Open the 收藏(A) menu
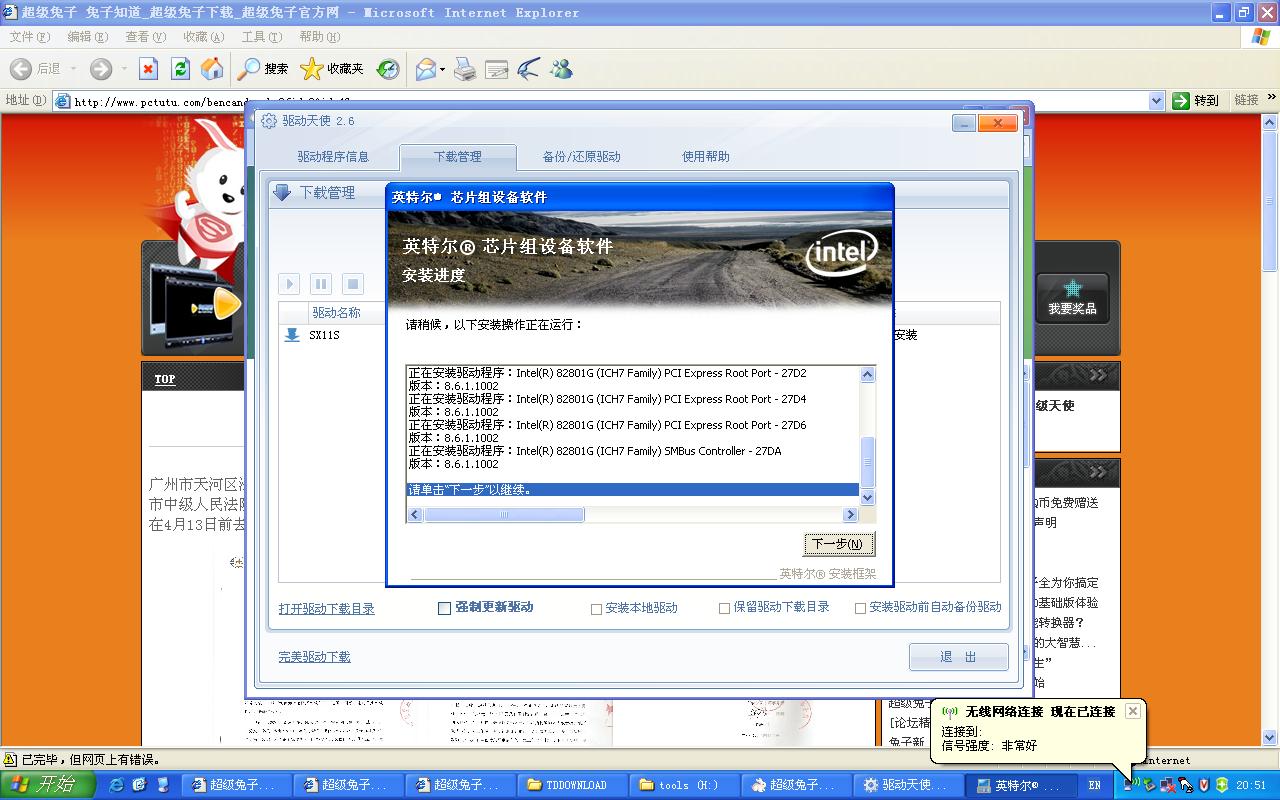The width and height of the screenshot is (1280, 800). (x=203, y=37)
